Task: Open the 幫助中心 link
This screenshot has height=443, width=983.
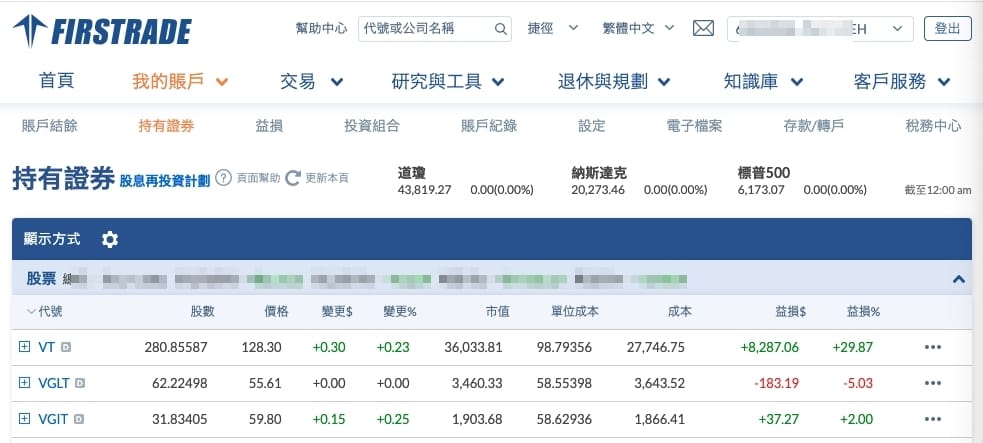Action: [x=321, y=28]
